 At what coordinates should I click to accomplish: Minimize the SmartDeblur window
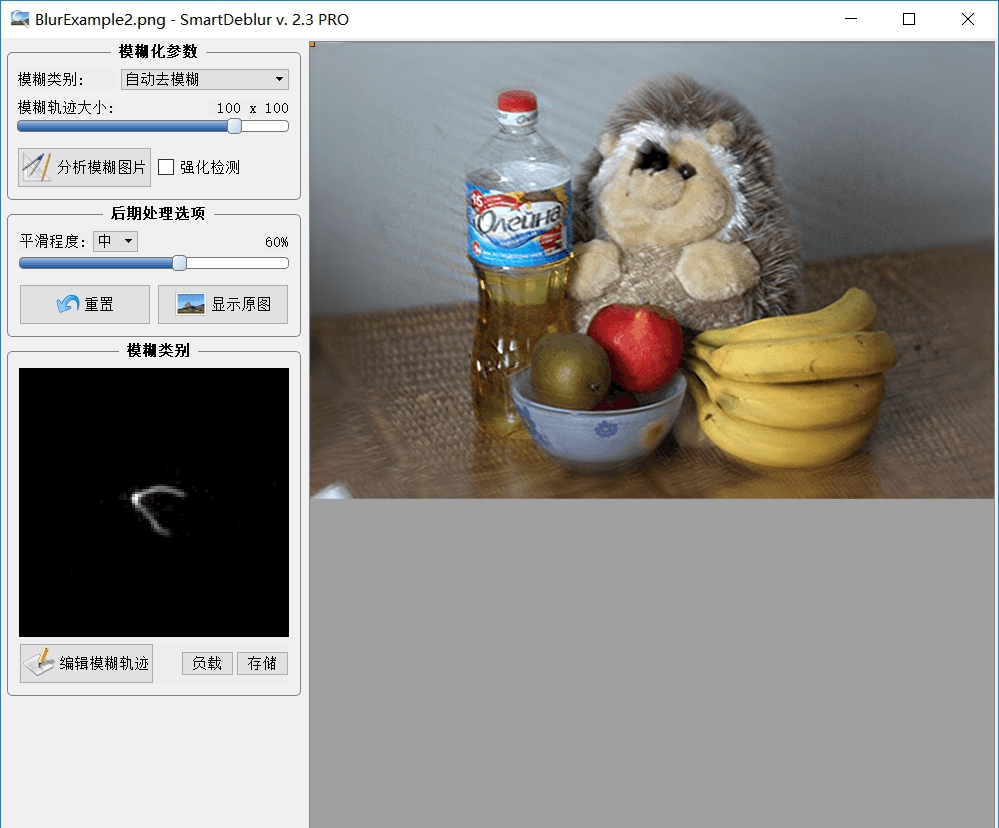(851, 19)
